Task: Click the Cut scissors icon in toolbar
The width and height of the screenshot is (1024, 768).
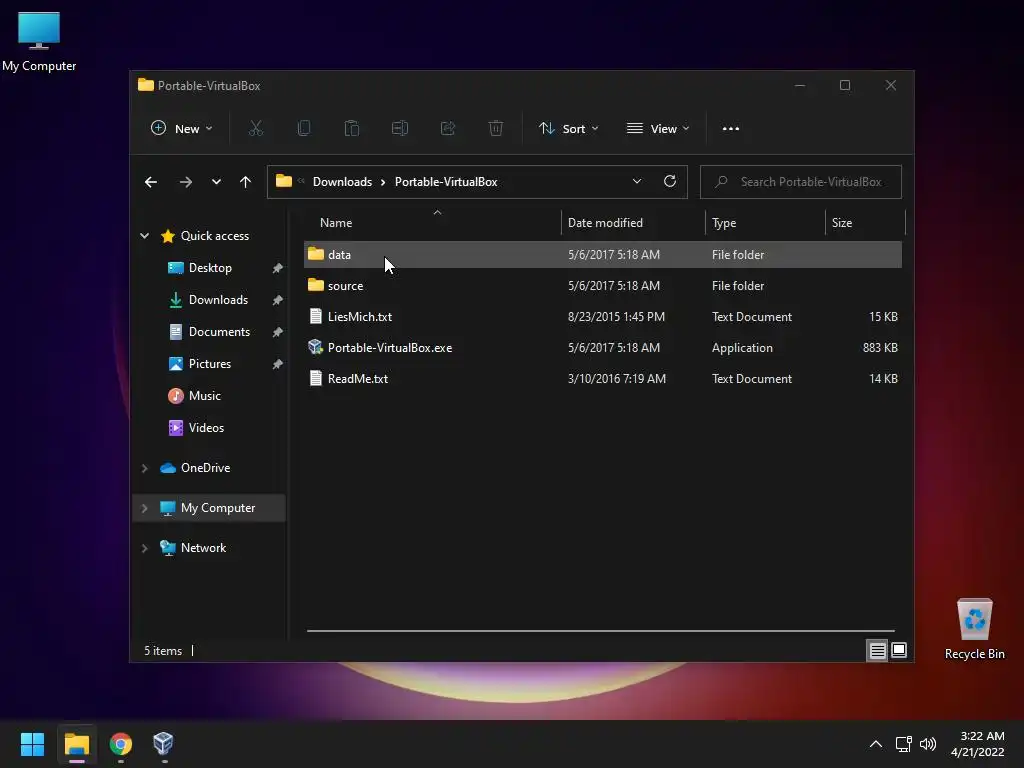Action: click(x=255, y=128)
